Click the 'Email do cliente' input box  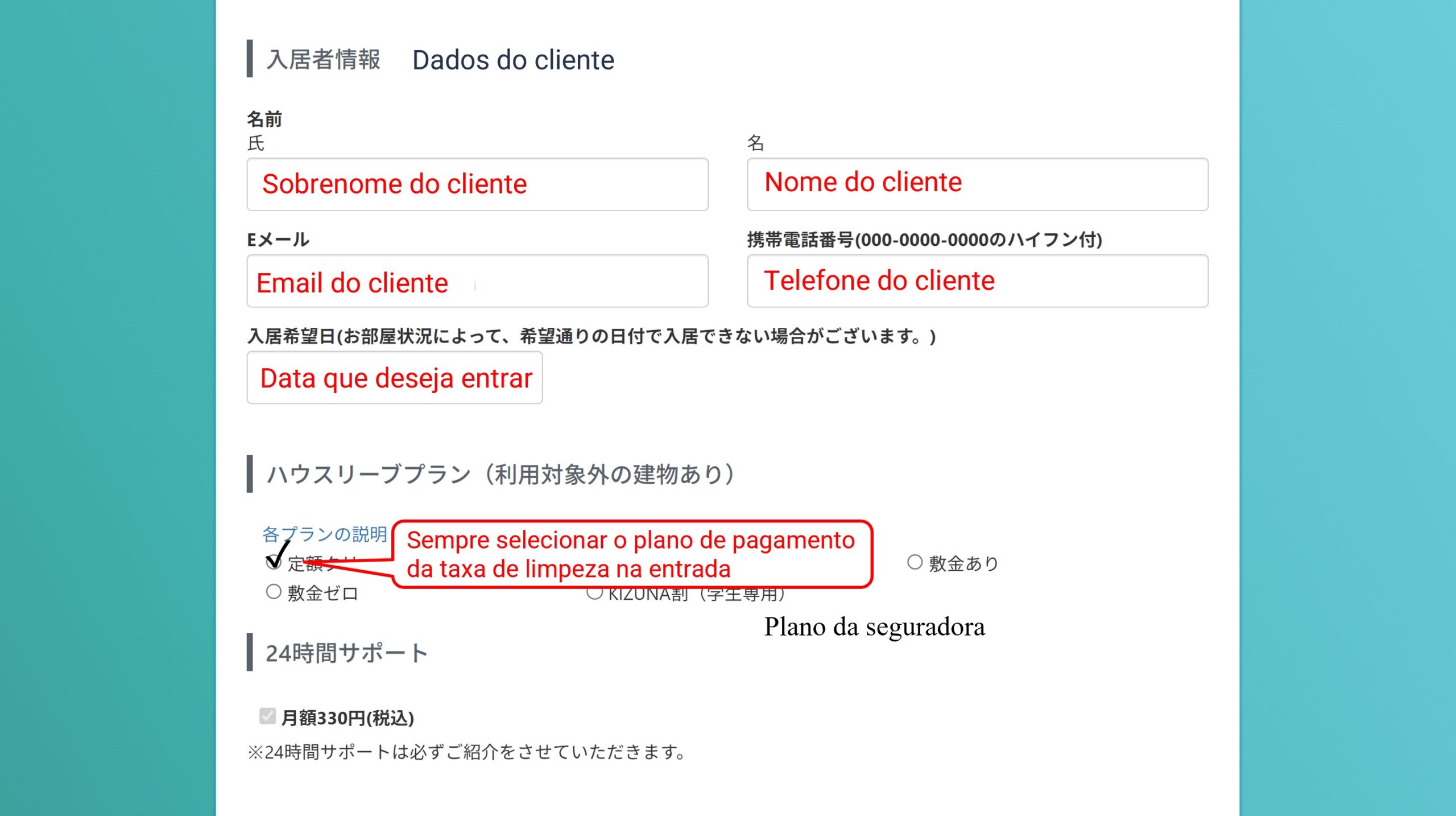tap(477, 281)
